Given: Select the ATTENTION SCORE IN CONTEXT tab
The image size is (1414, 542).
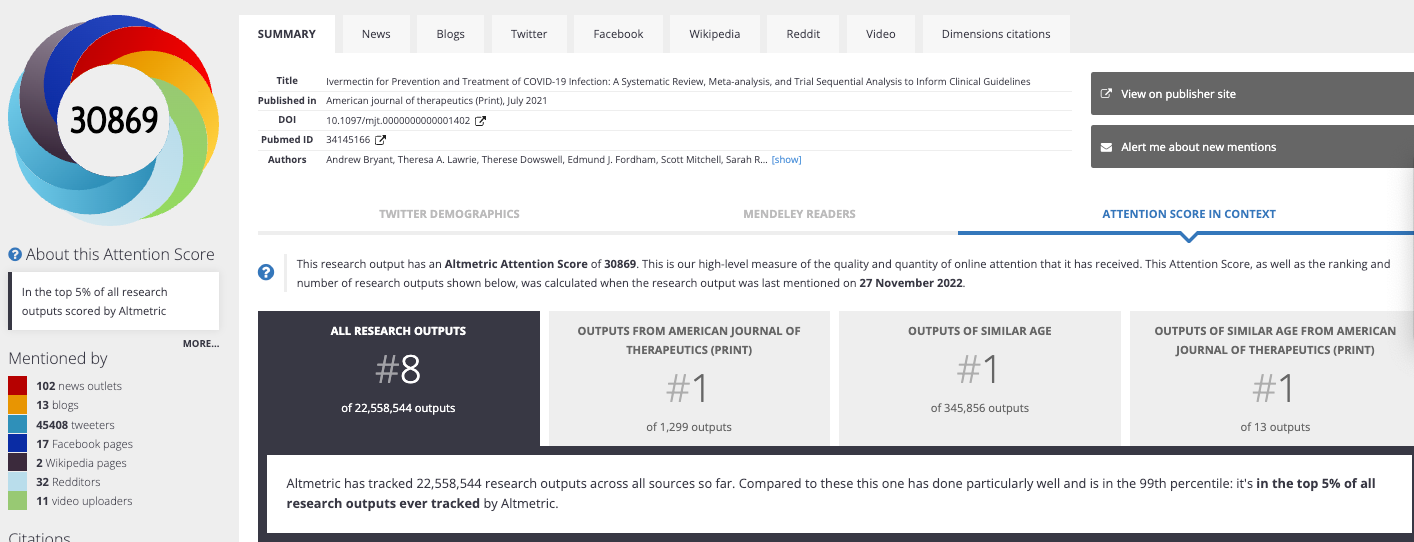Looking at the screenshot, I should [x=1189, y=214].
